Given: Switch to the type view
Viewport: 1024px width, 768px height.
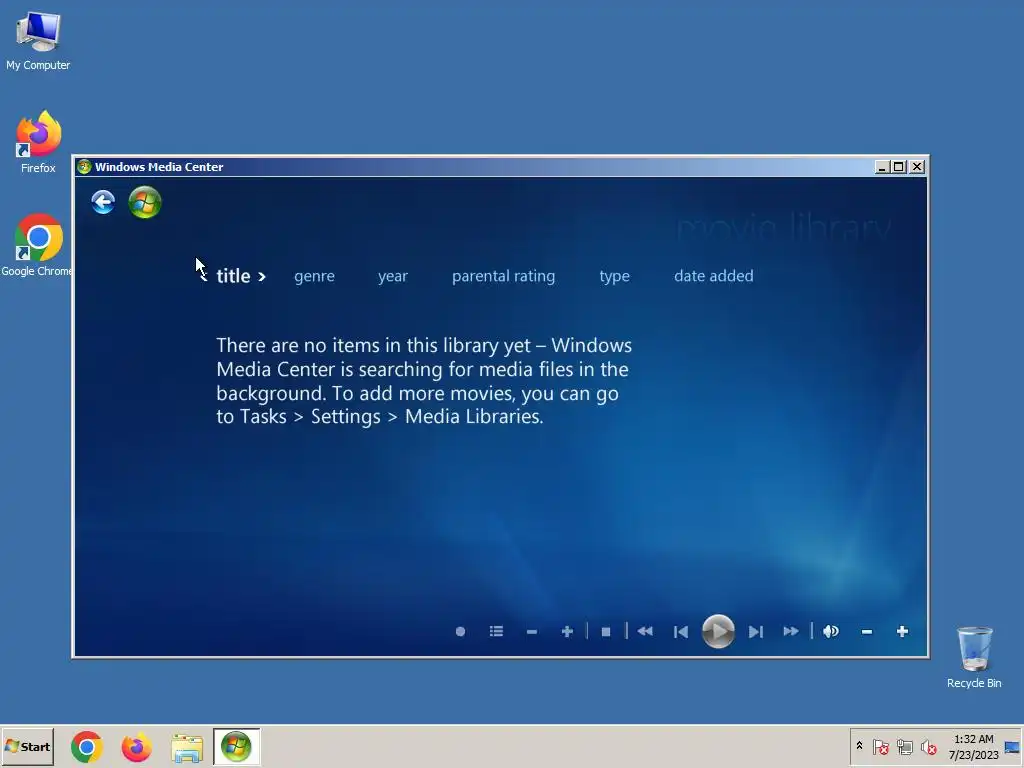Looking at the screenshot, I should pyautogui.click(x=615, y=276).
